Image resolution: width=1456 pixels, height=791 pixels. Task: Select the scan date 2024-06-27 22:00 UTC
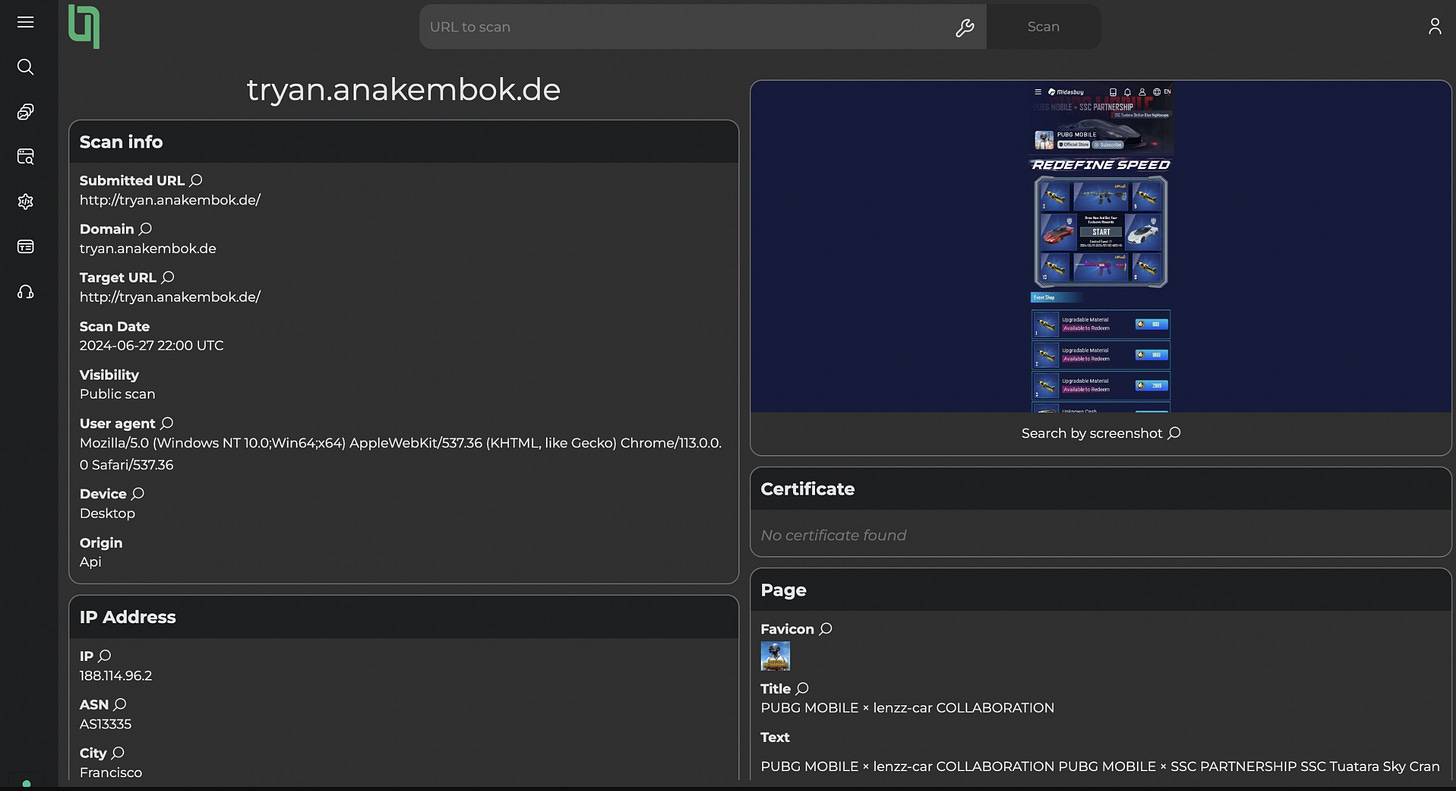pyautogui.click(x=152, y=346)
